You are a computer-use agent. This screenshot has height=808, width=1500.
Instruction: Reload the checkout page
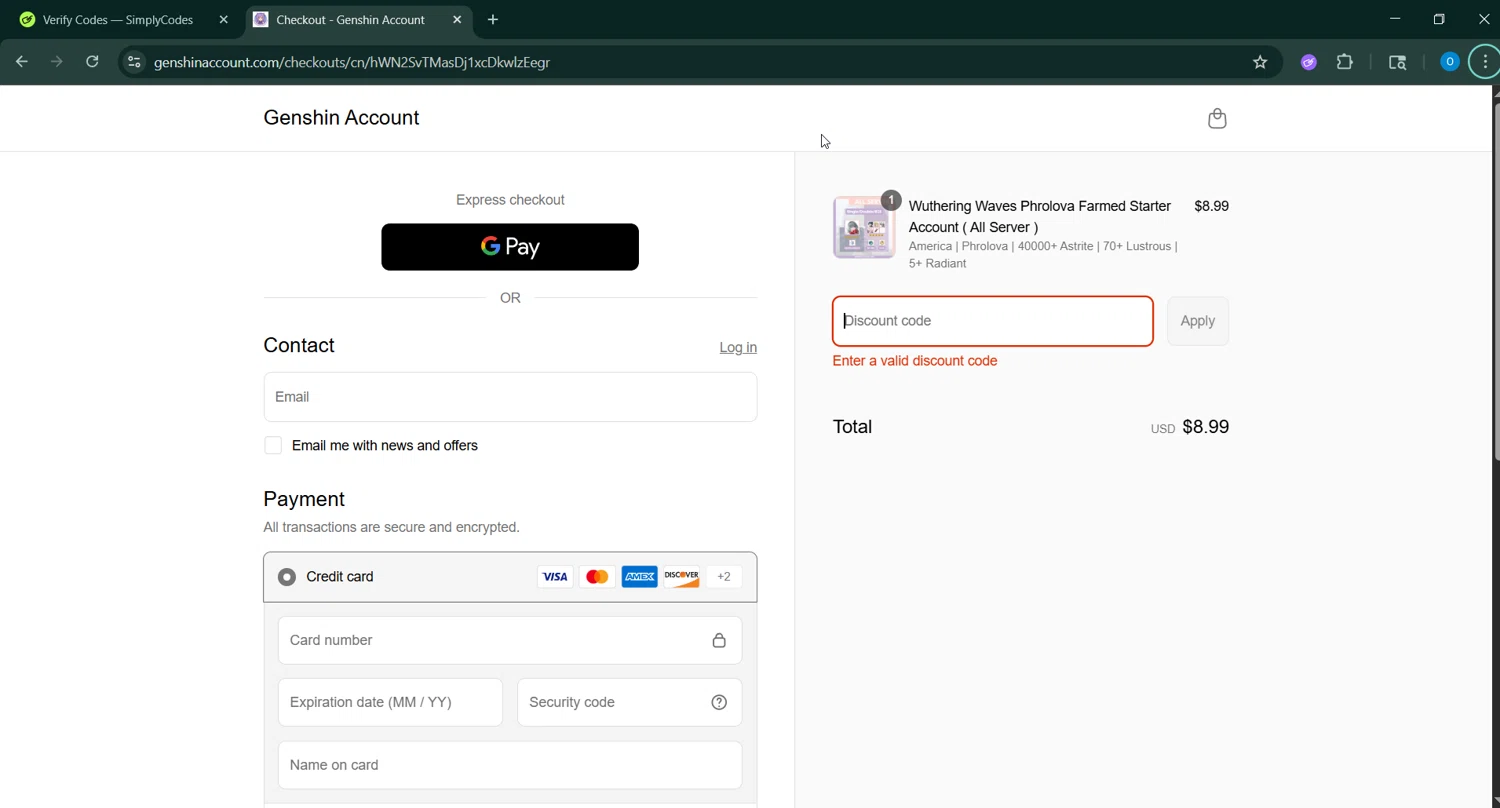tap(92, 62)
